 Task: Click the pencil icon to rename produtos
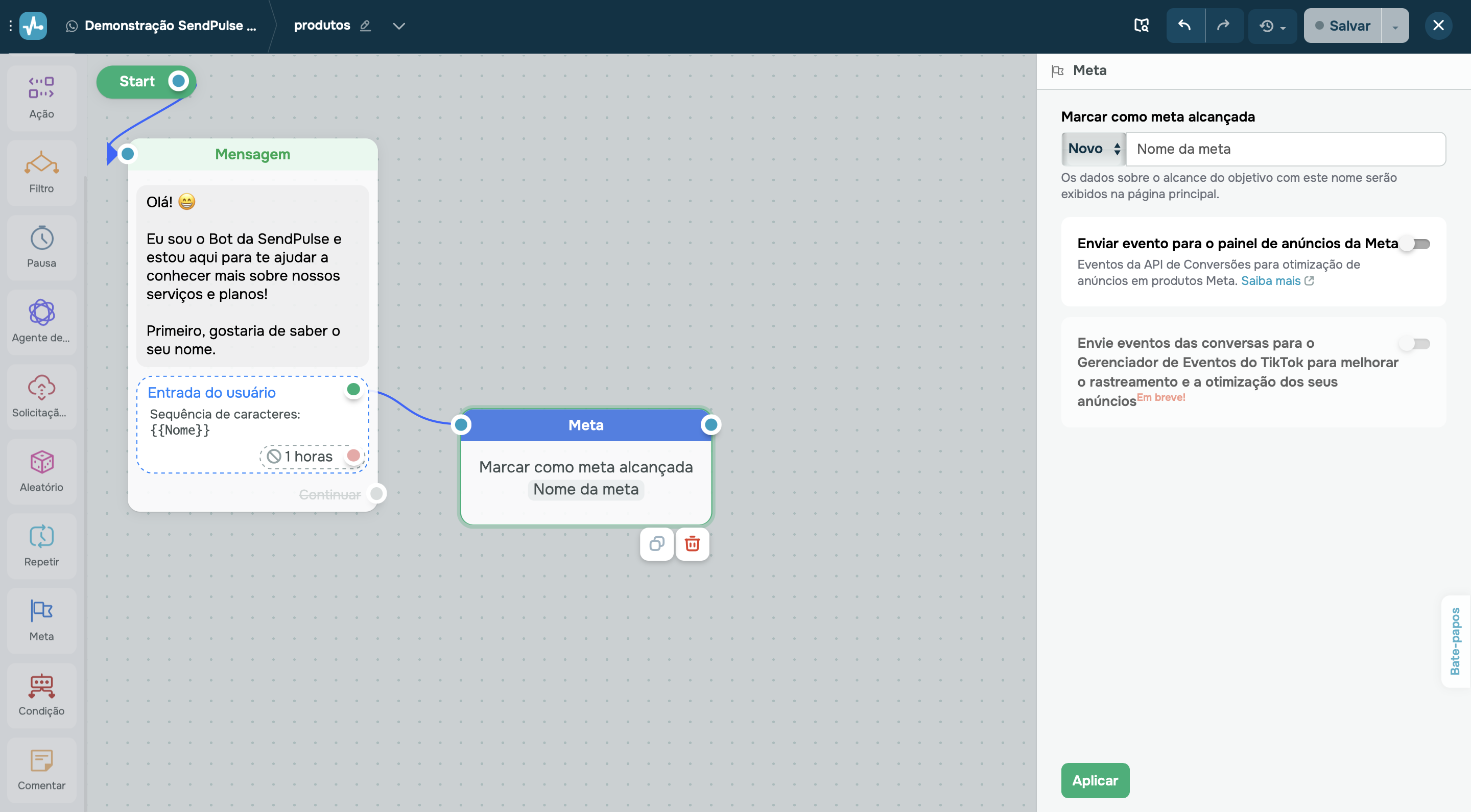coord(366,26)
